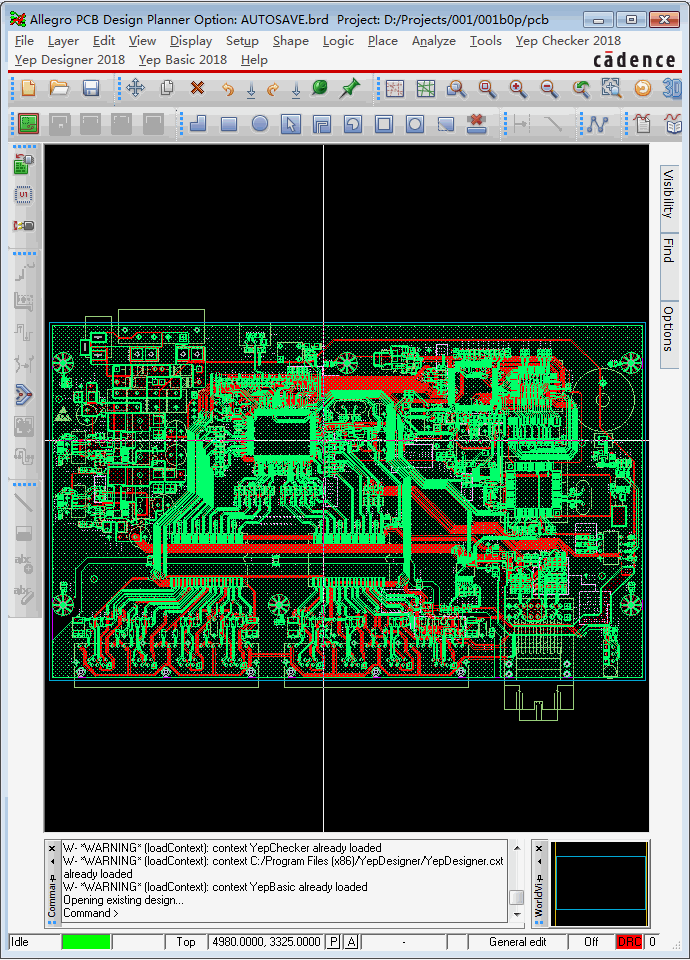
Task: Click the Zoom Previous icon
Action: (x=580, y=89)
